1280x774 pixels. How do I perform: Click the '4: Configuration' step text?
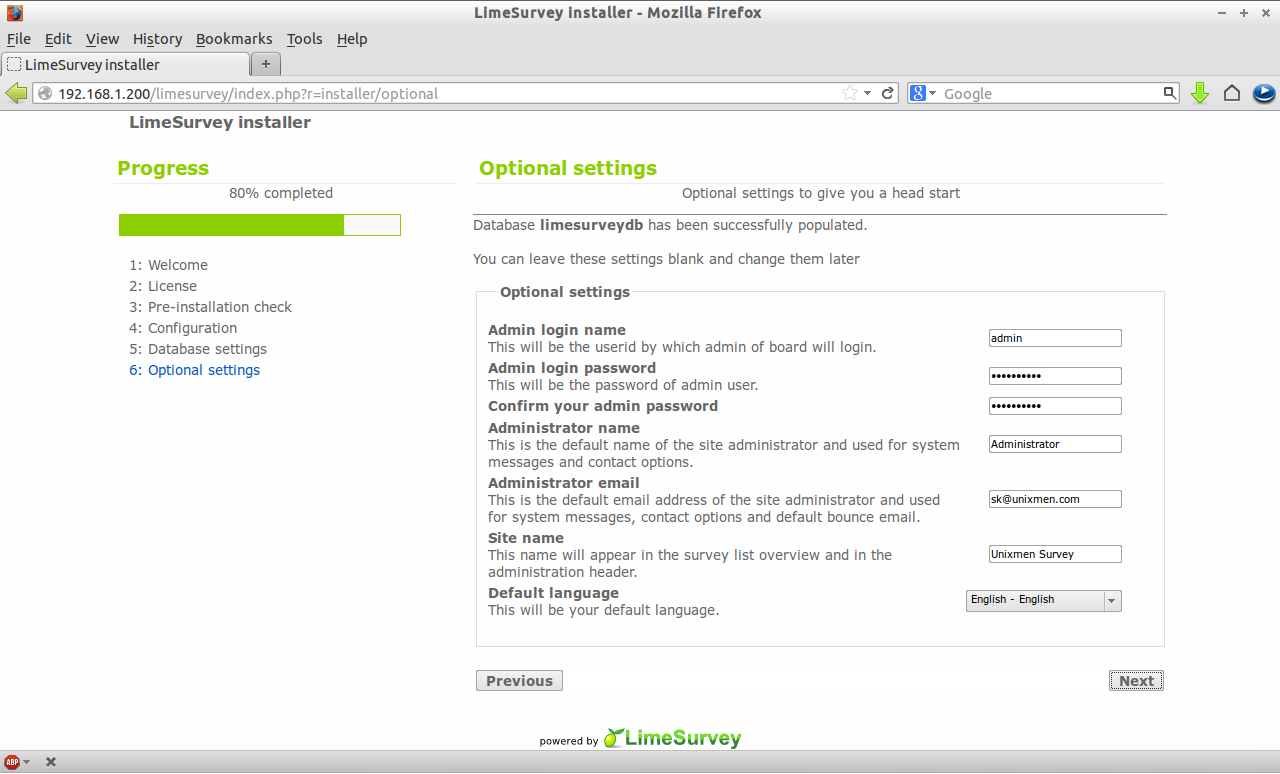coord(183,328)
